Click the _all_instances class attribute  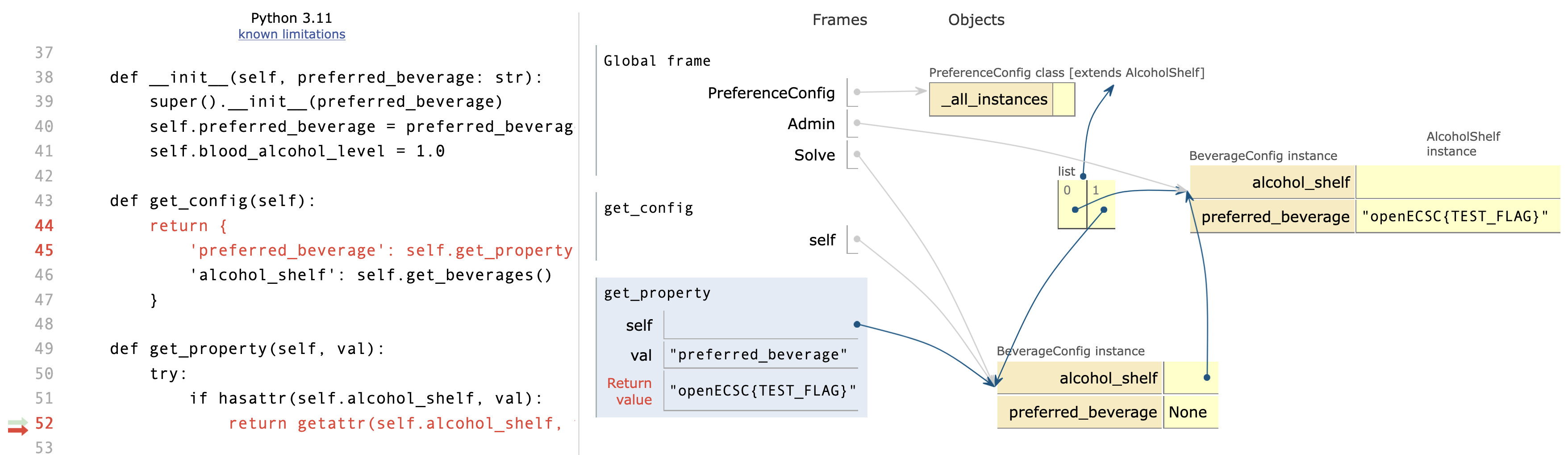(x=994, y=99)
